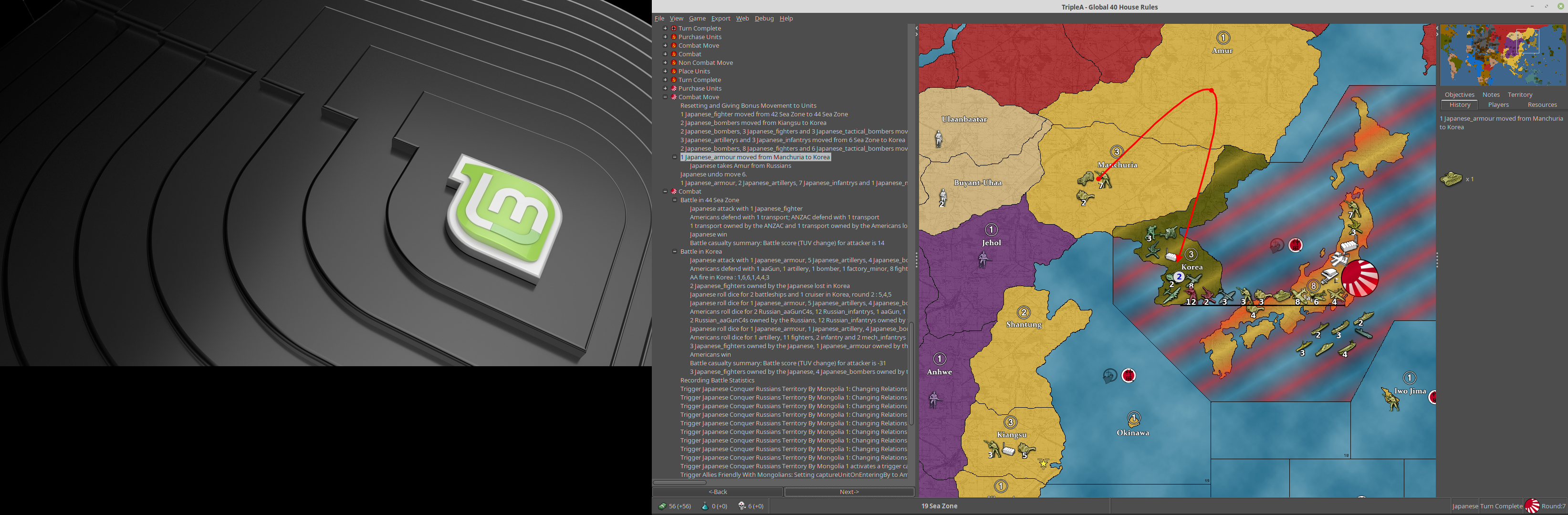Click the yellow star capital marker near Kiangsu

pos(1043,464)
